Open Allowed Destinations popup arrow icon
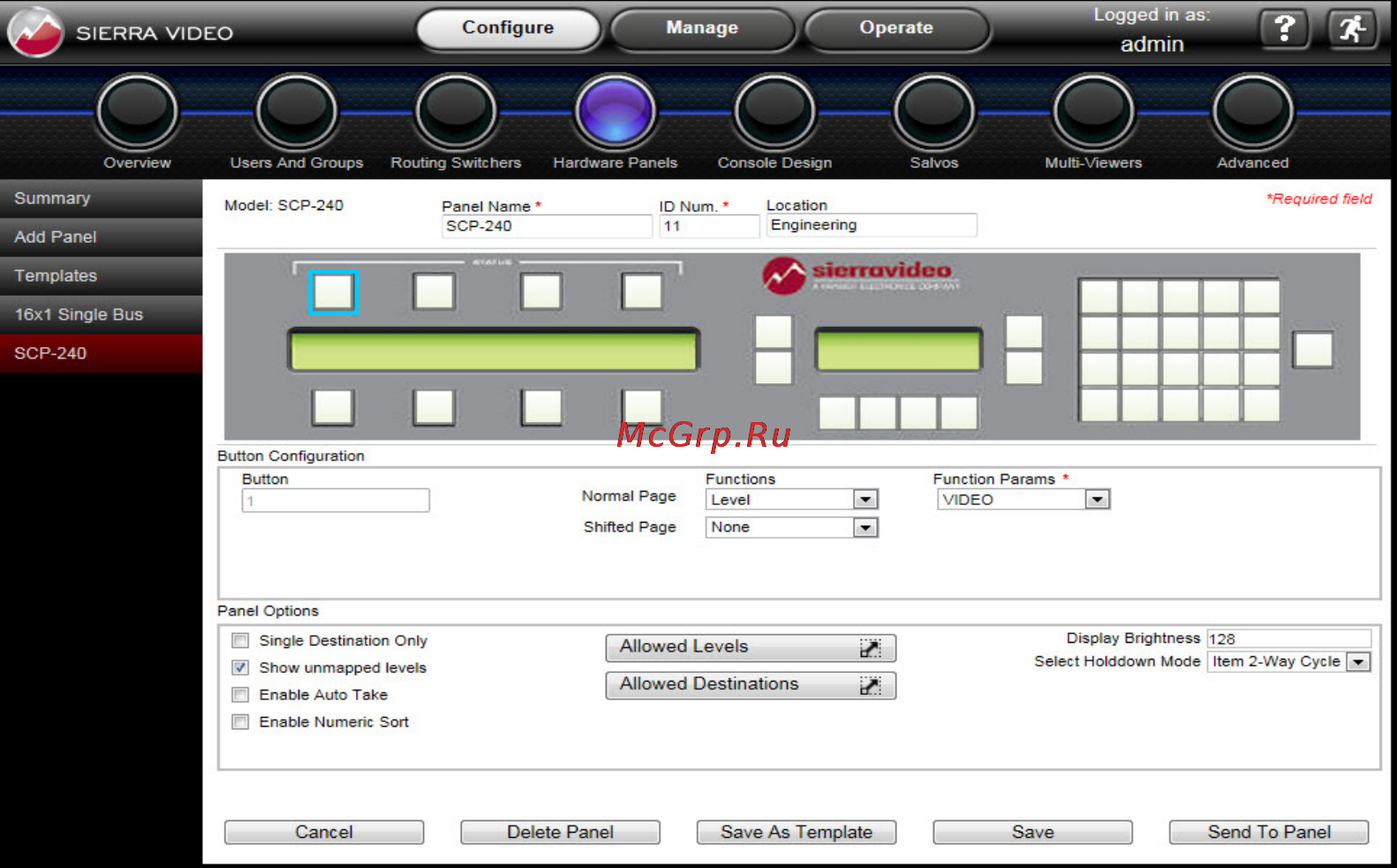This screenshot has height=868, width=1397. click(870, 686)
